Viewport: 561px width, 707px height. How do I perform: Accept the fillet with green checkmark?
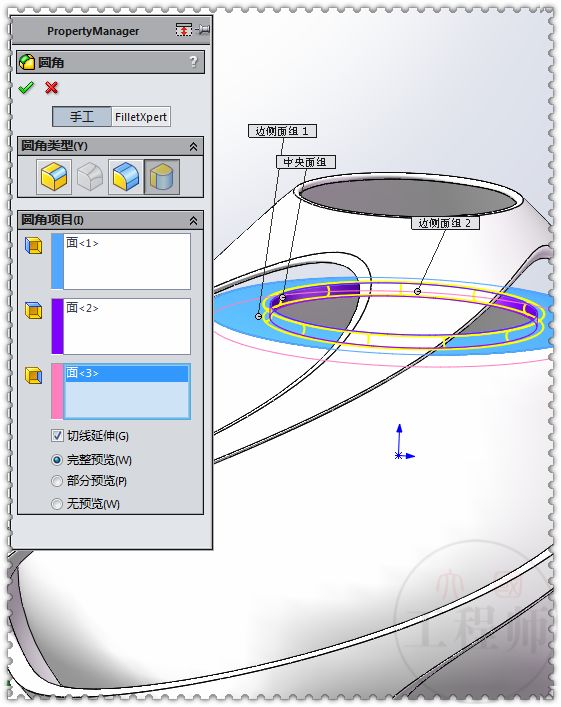[26, 87]
